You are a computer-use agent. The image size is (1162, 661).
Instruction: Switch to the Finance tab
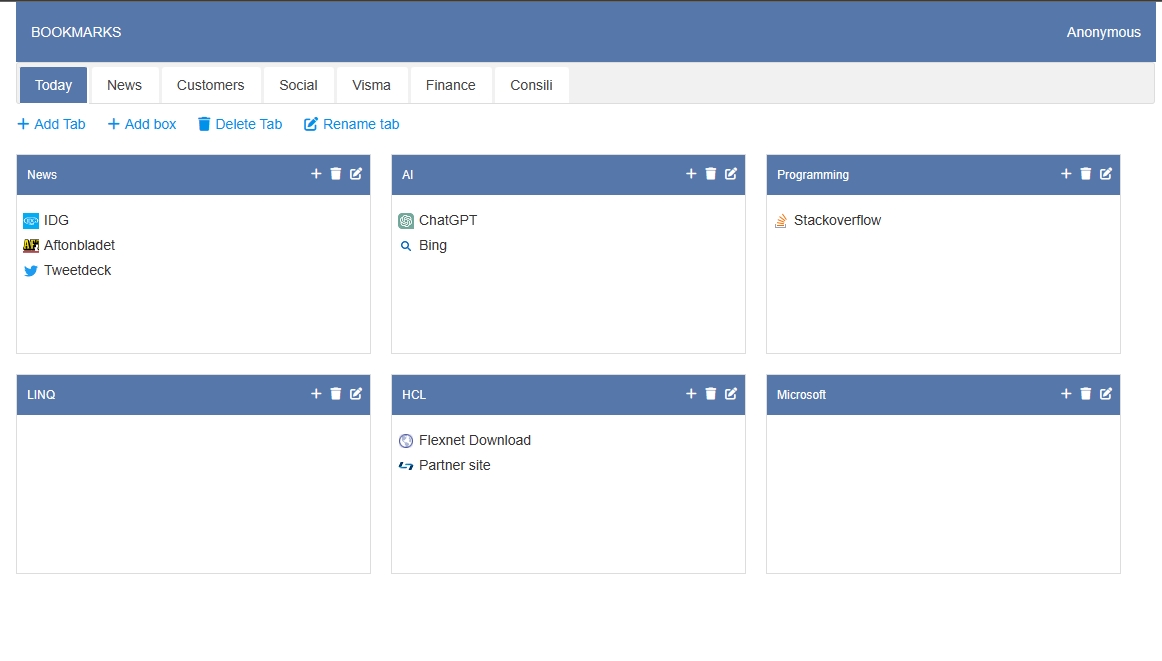tap(451, 85)
